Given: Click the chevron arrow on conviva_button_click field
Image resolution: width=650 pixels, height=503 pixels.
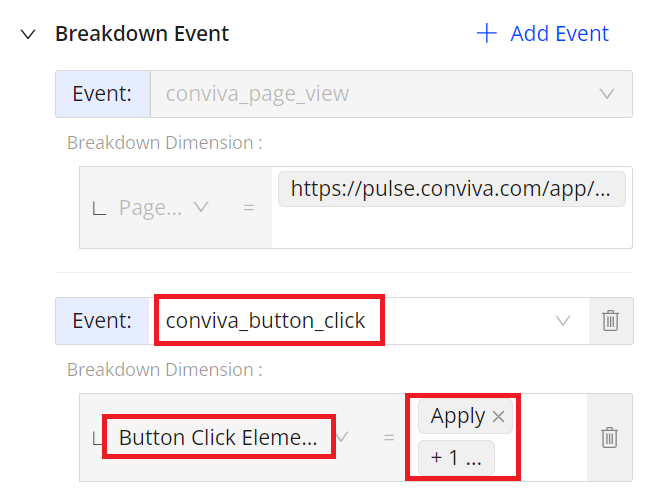Looking at the screenshot, I should click(563, 321).
